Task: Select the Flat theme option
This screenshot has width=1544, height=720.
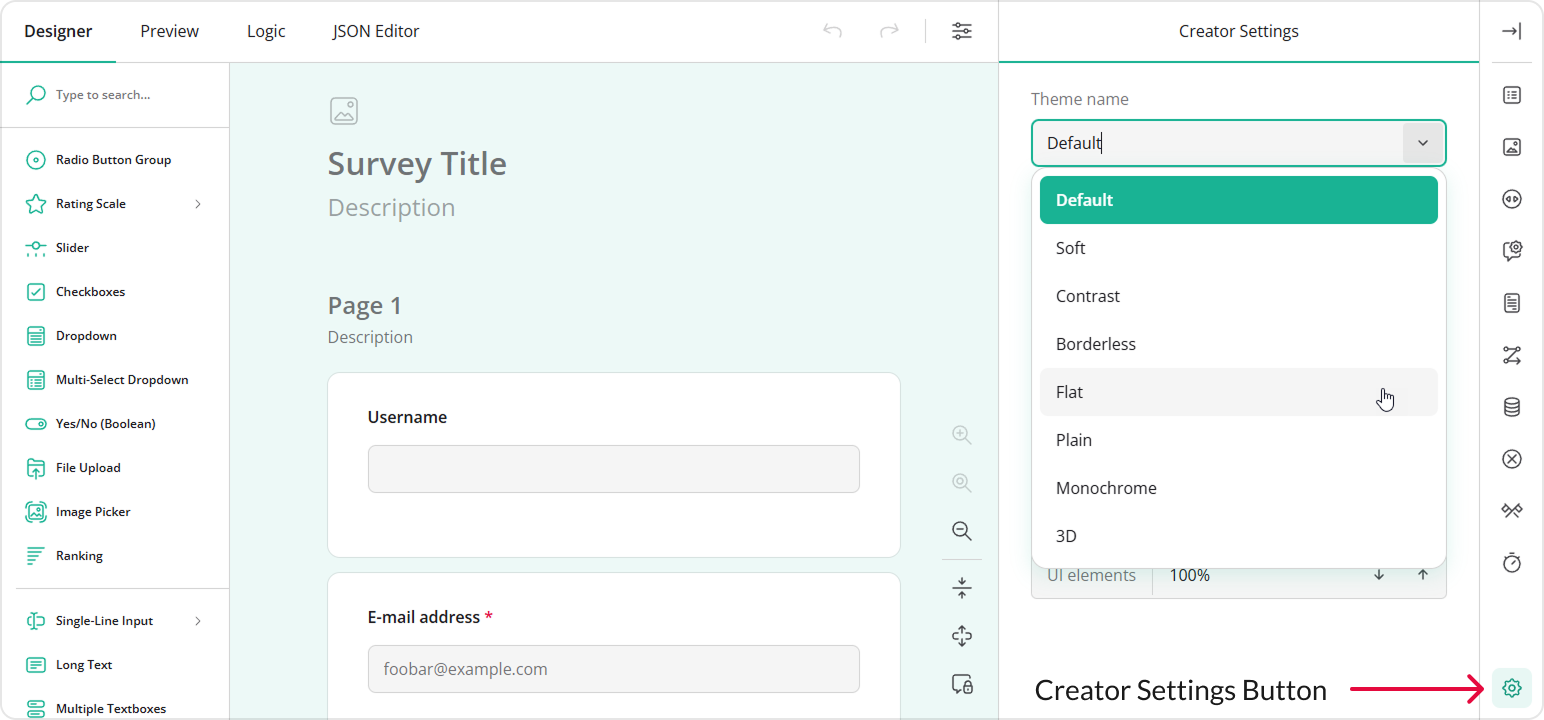Action: point(1239,392)
